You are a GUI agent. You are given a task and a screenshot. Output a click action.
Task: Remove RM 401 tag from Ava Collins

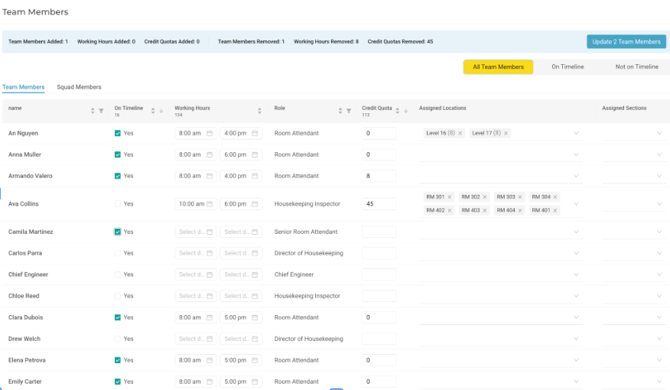click(555, 210)
